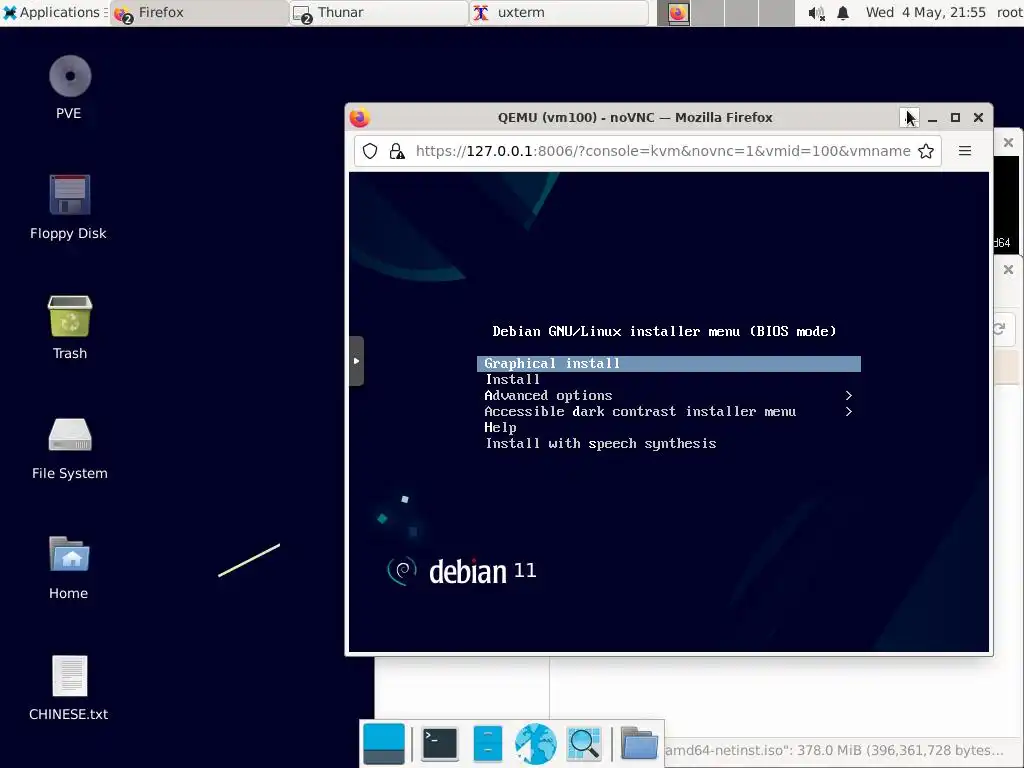Minimize the QEMU noVNC Firefox window
Viewport: 1024px width, 768px height.
(x=933, y=118)
